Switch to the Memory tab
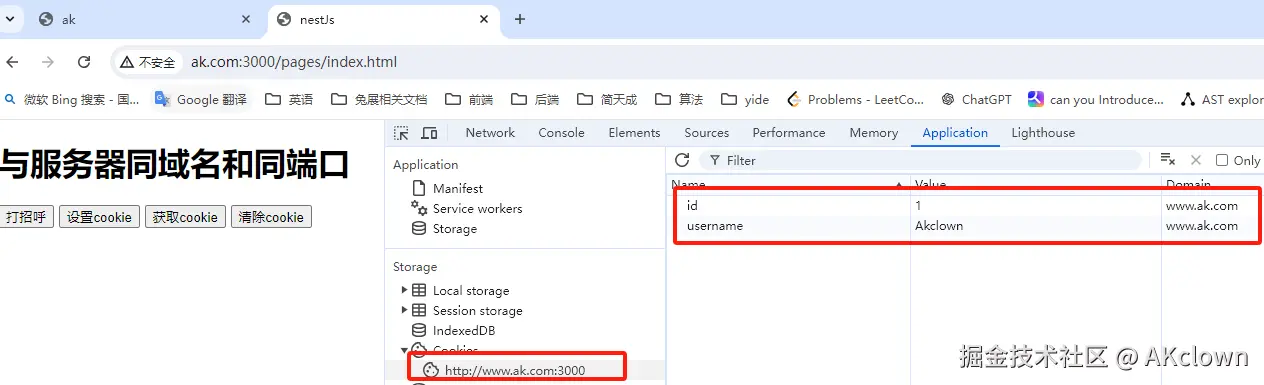1264x385 pixels. 873,133
